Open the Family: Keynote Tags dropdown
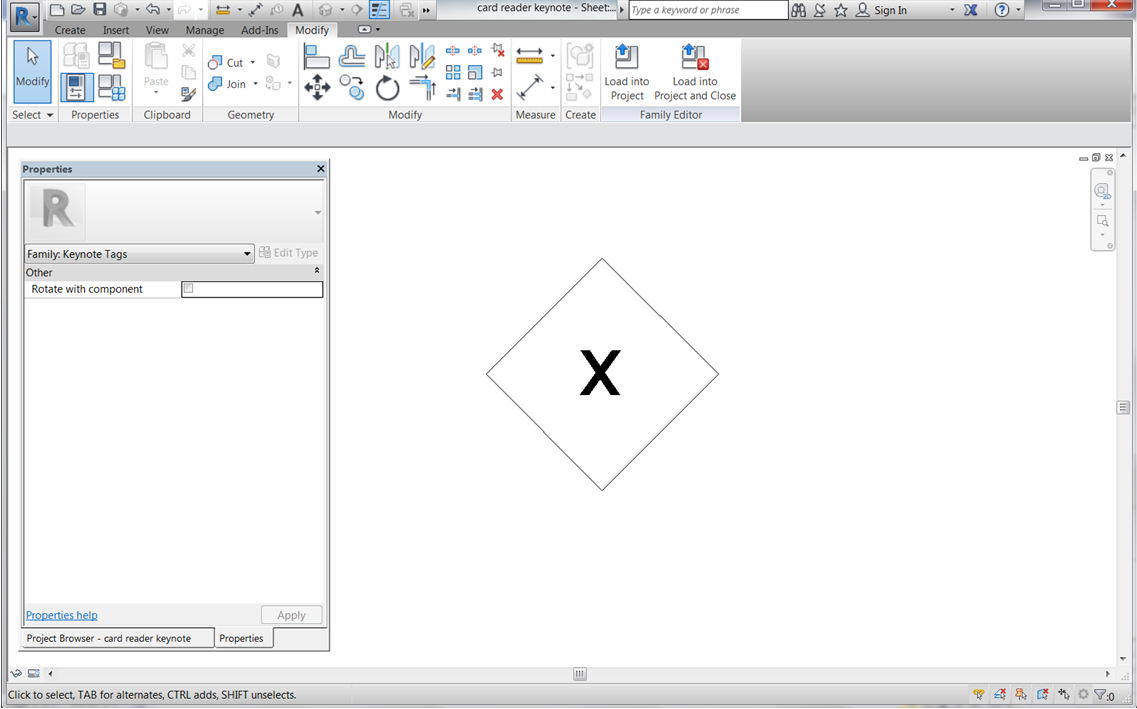The image size is (1137, 709). (249, 253)
